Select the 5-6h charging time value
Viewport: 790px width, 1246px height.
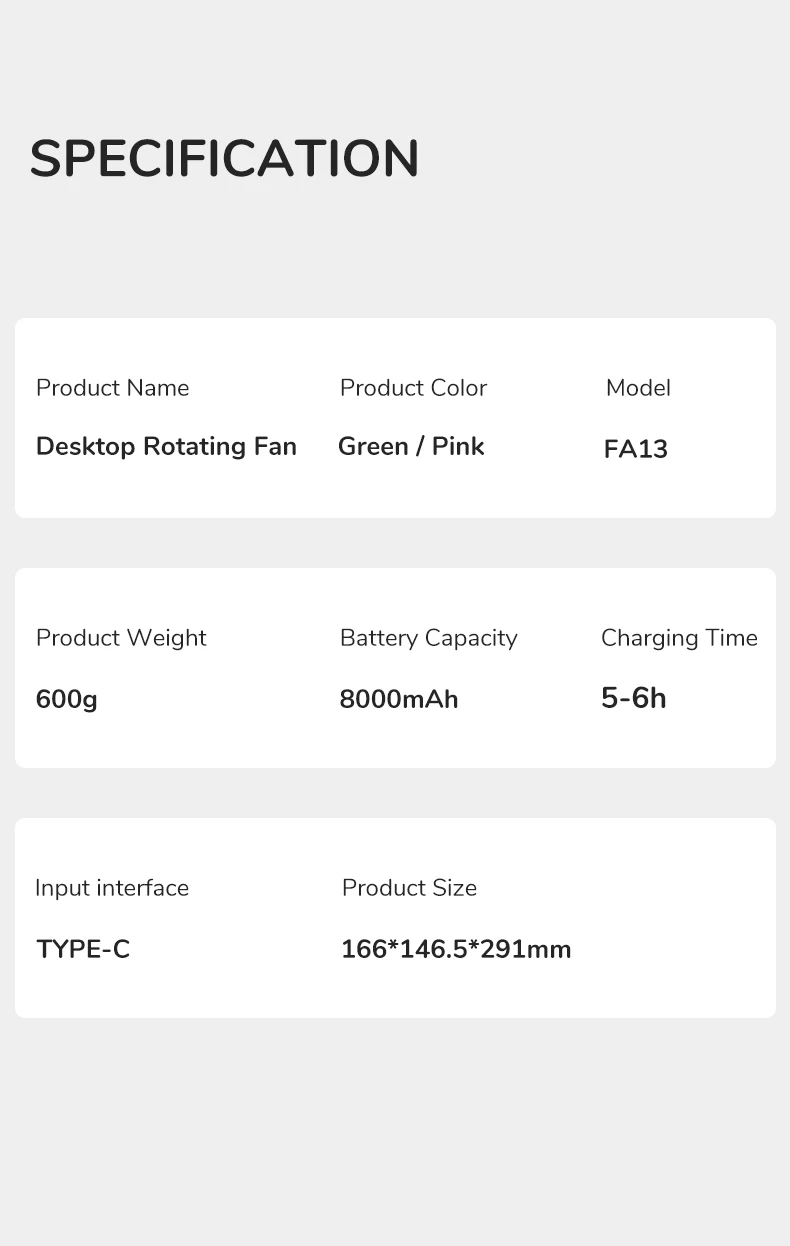(633, 698)
